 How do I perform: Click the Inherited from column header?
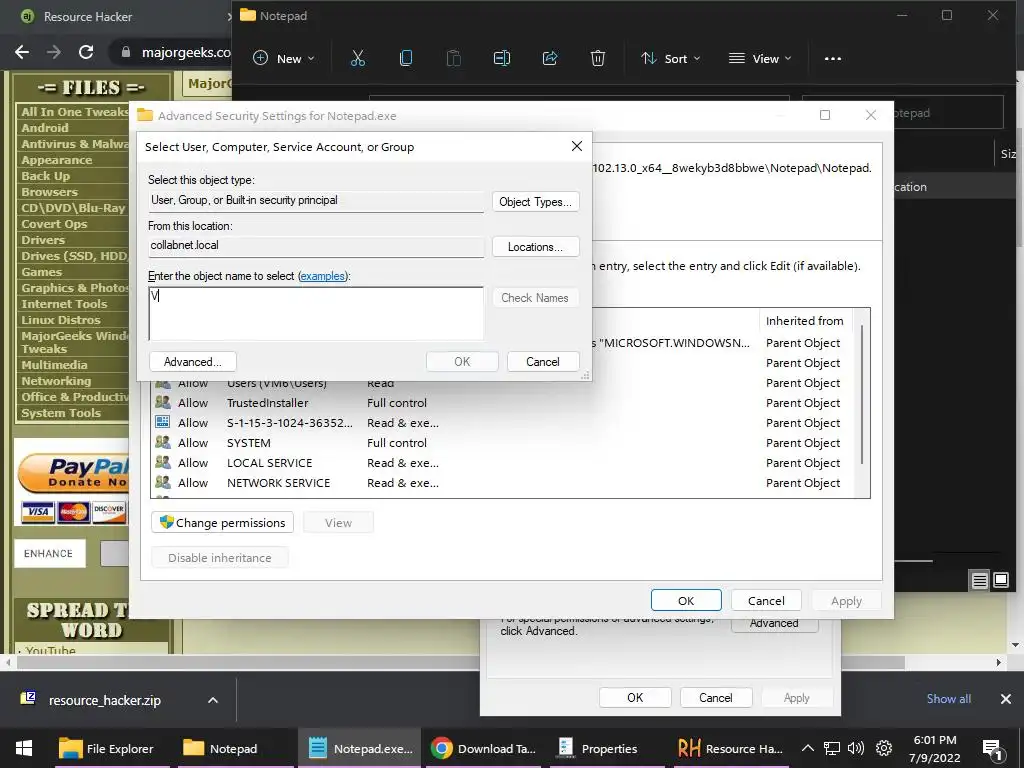pyautogui.click(x=805, y=321)
